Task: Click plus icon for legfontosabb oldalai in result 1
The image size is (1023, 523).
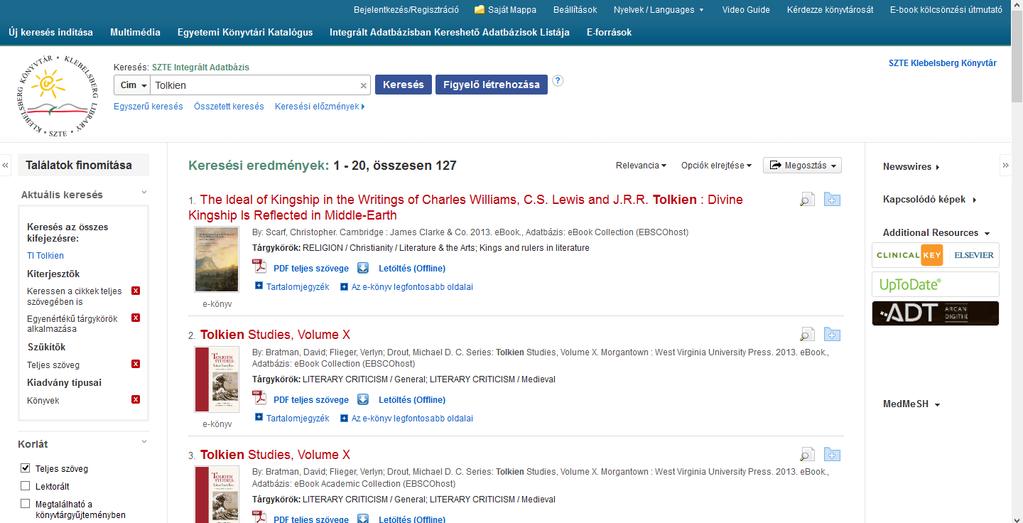Action: 344,286
